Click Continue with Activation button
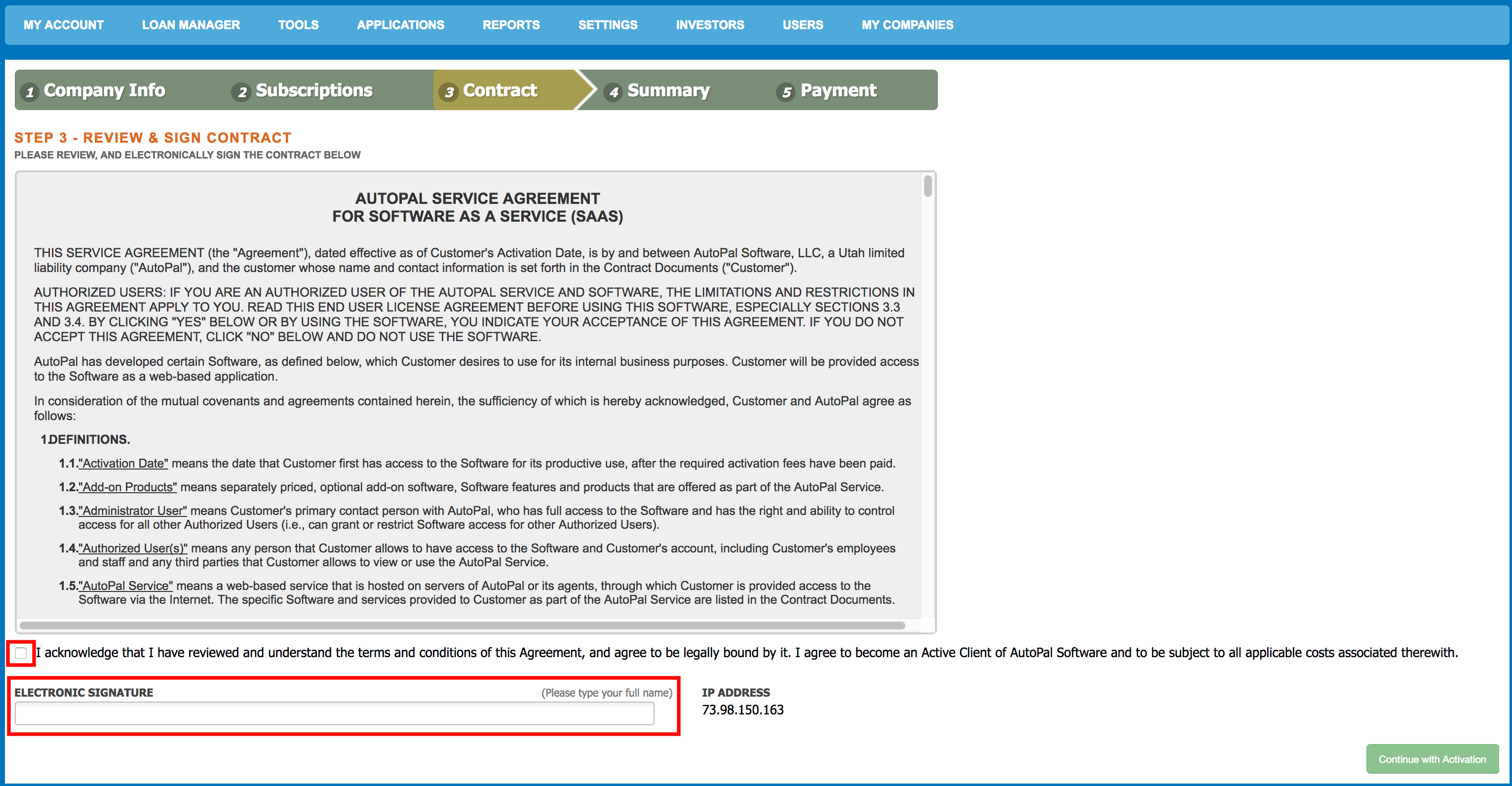This screenshot has height=786, width=1512. click(x=1432, y=759)
